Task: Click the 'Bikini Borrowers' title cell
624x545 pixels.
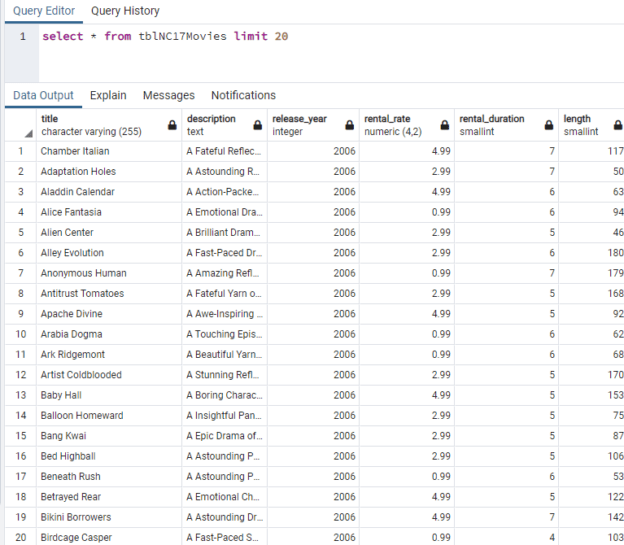Action: 109,517
